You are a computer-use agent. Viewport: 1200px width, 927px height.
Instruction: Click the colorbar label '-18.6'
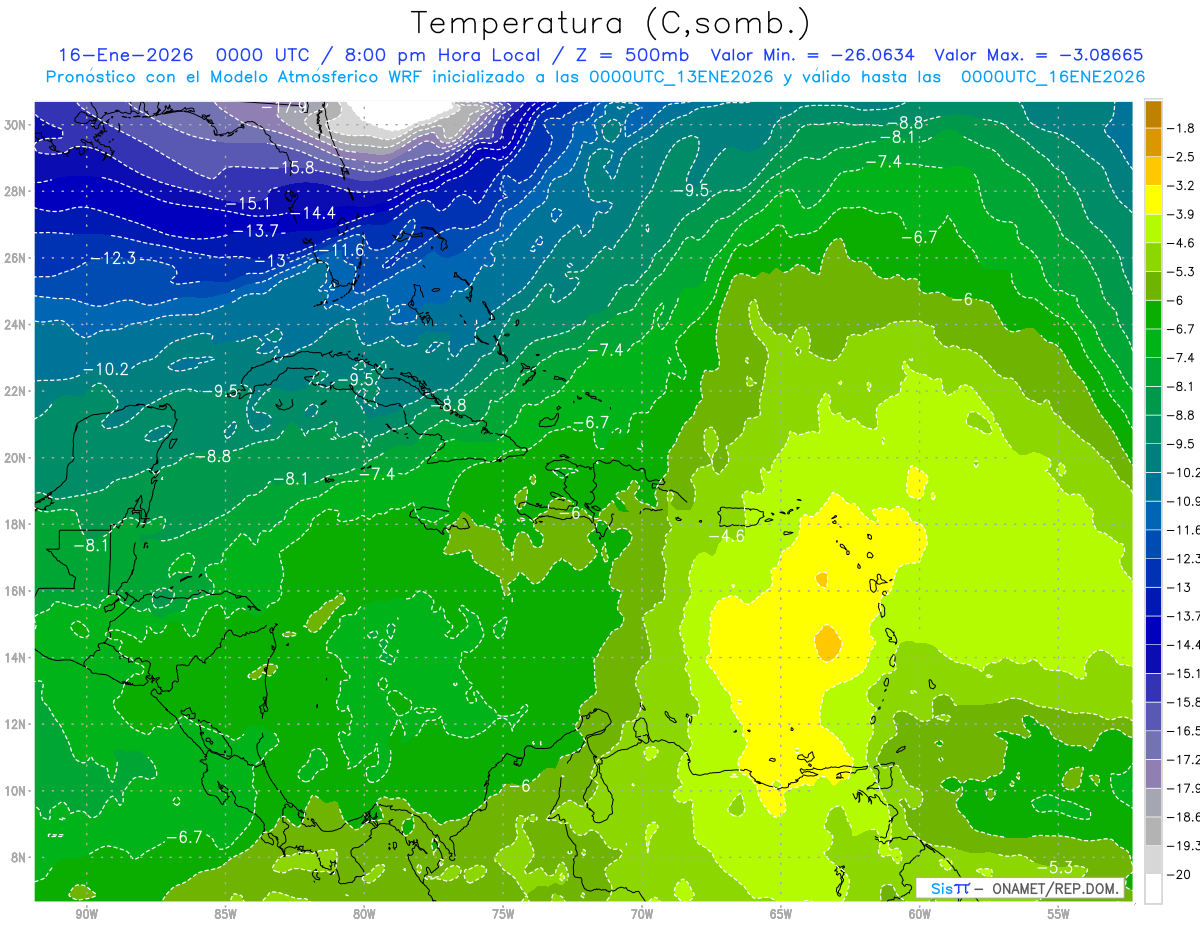[x=1184, y=817]
